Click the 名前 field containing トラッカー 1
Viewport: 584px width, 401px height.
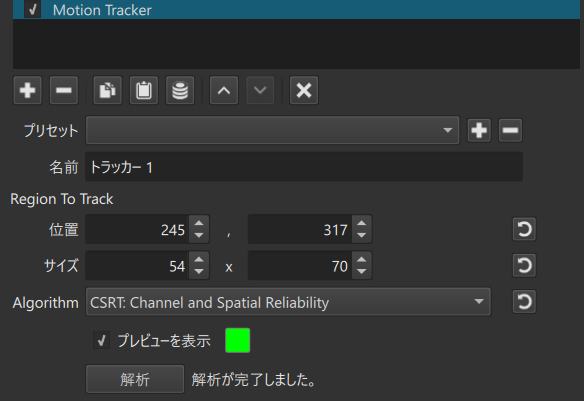[x=304, y=167]
